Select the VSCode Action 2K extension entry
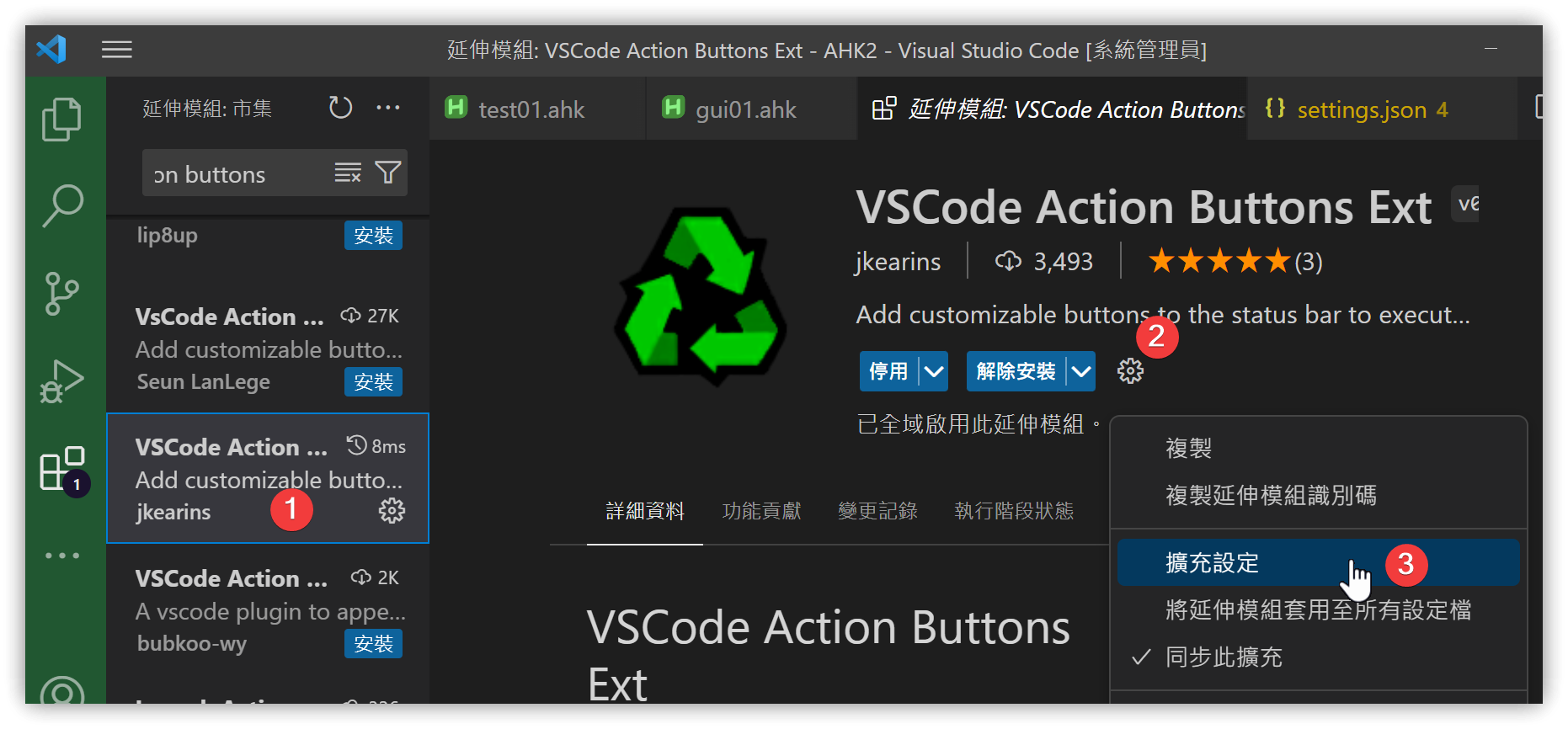This screenshot has height=729, width=1568. 268,609
